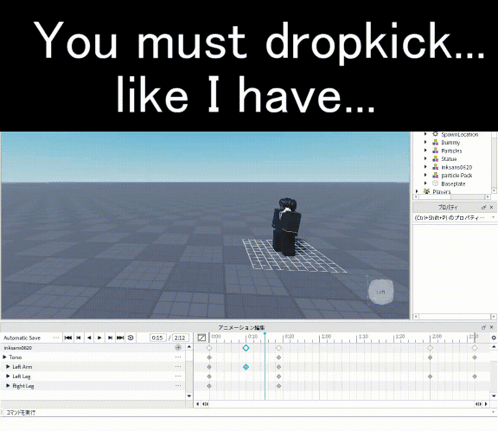Add a track with the plus button
Image resolution: width=498 pixels, height=431 pixels.
[178, 348]
